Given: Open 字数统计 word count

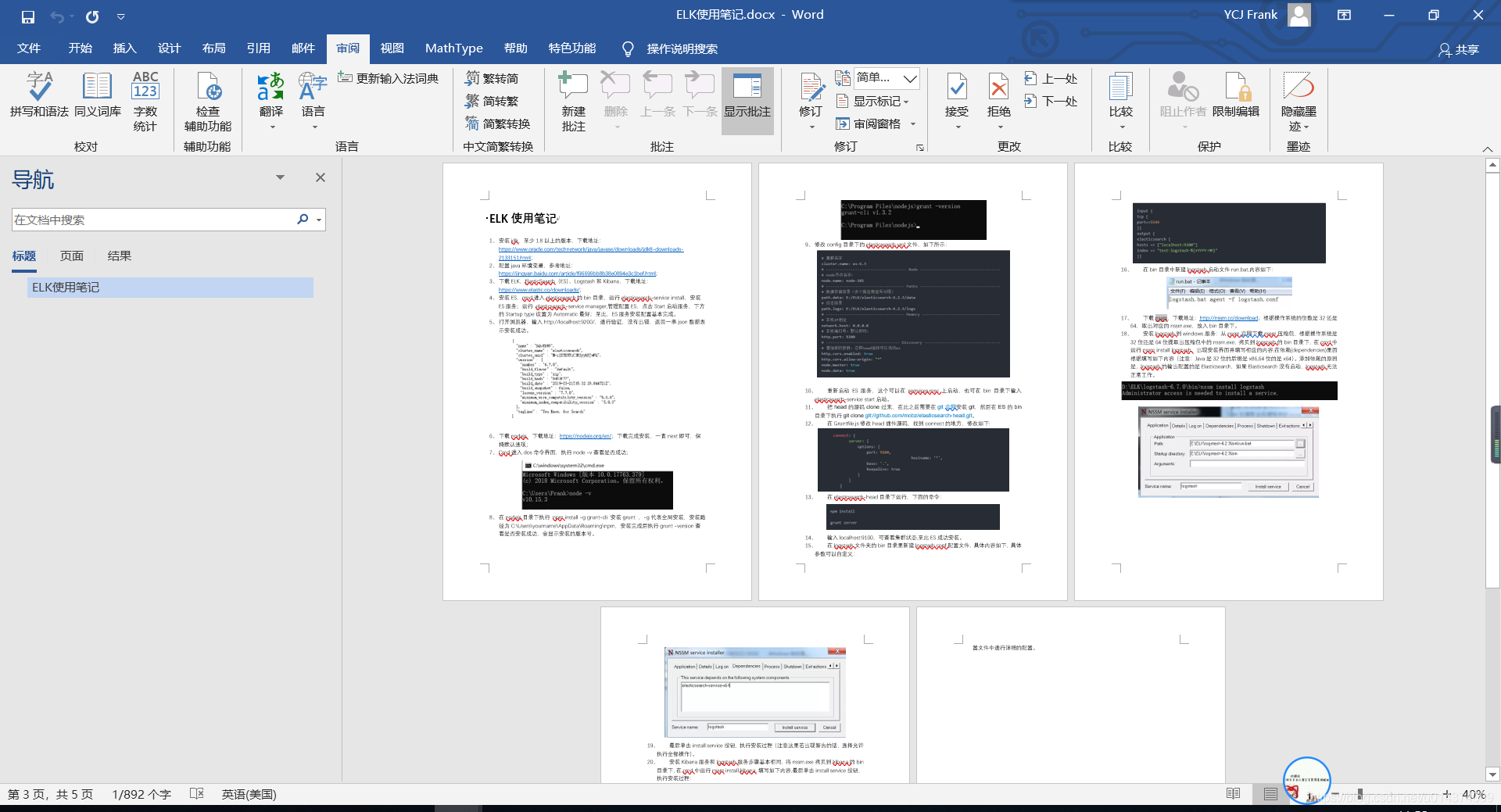Looking at the screenshot, I should [x=145, y=102].
